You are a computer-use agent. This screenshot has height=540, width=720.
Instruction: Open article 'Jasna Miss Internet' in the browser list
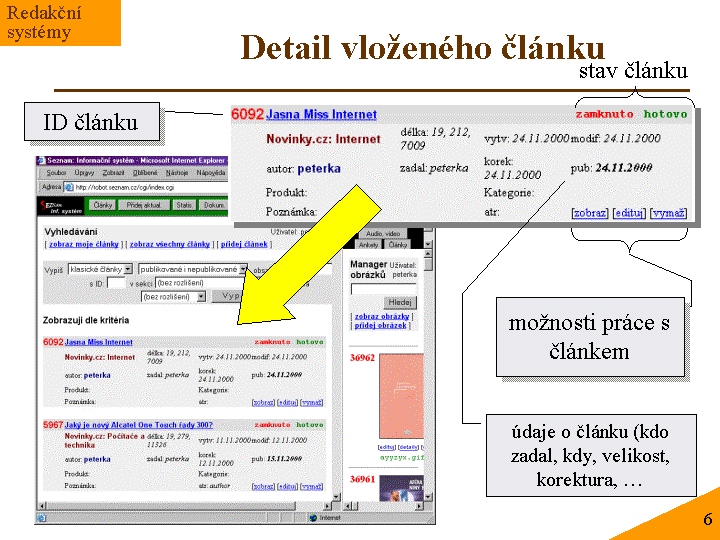(99, 342)
